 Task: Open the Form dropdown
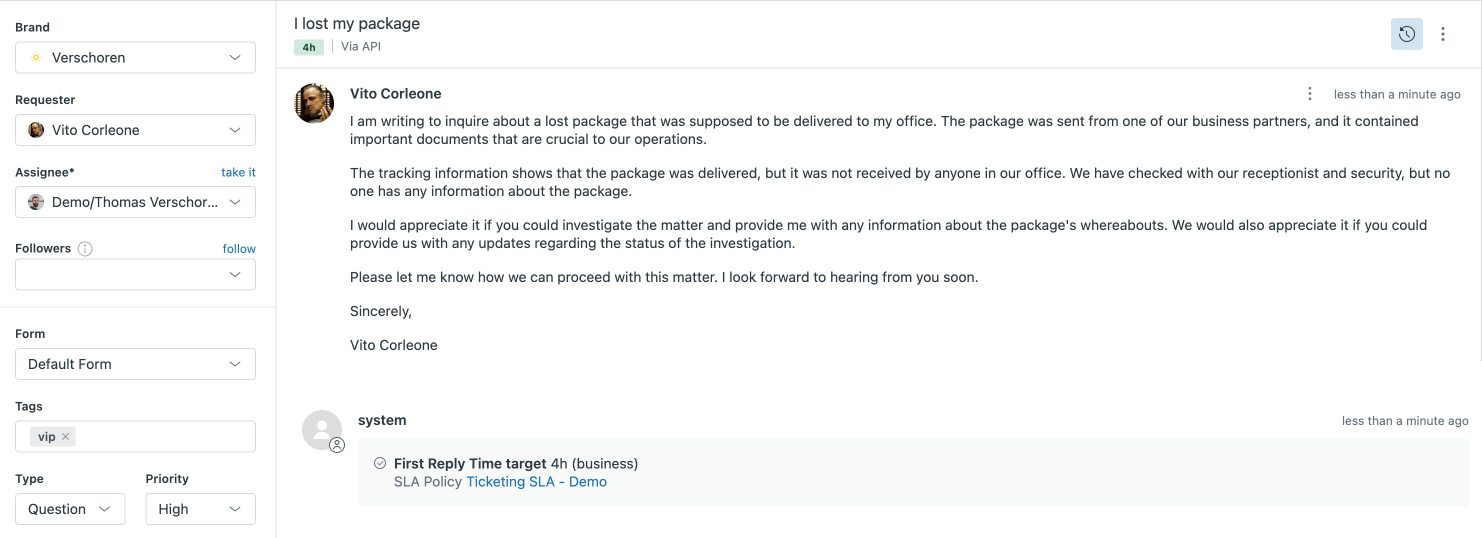click(x=135, y=364)
